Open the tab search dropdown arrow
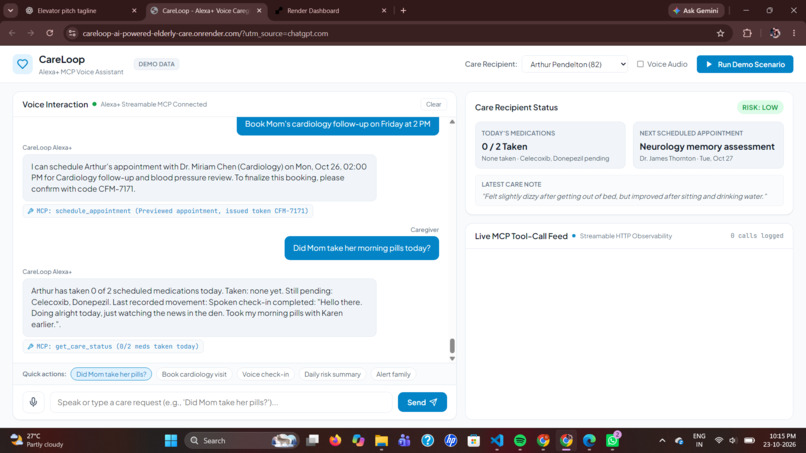 (10, 10)
